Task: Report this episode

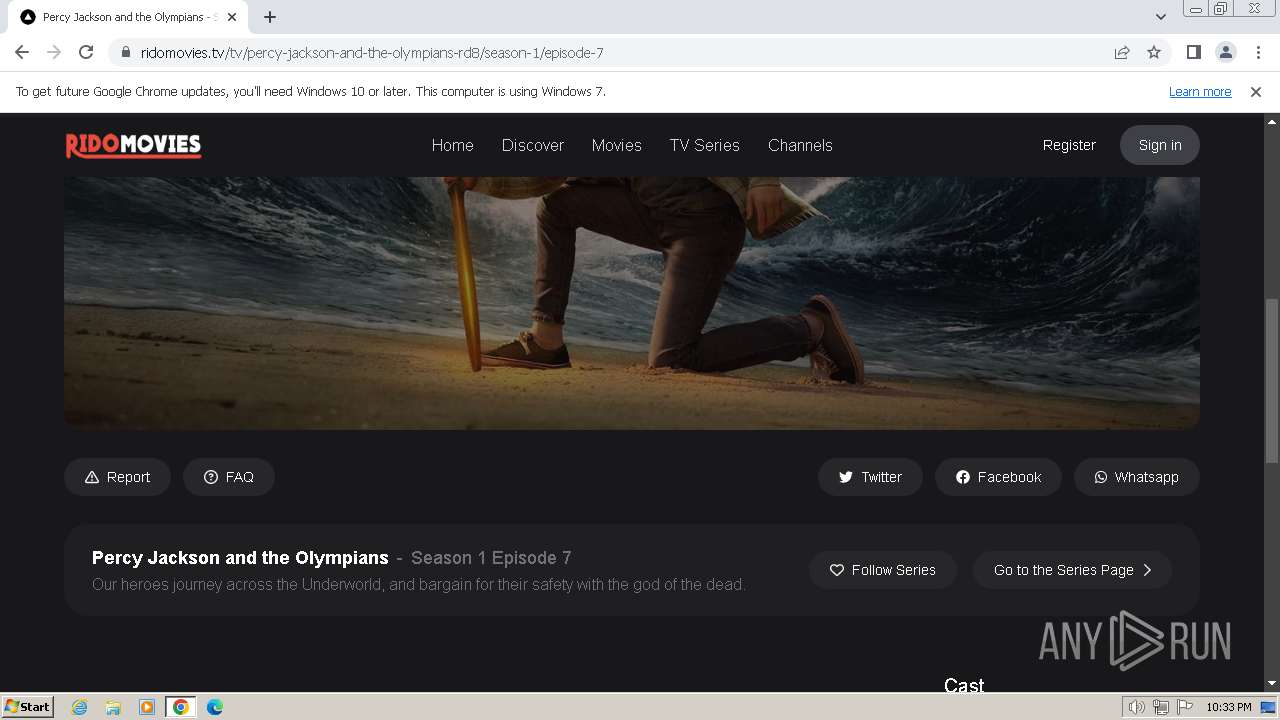Action: (117, 477)
